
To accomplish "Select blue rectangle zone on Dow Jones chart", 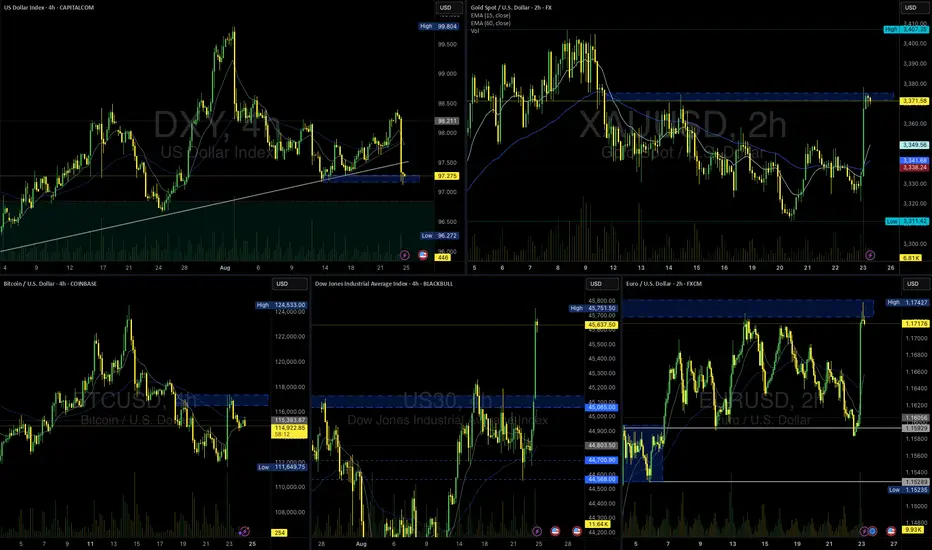I will (x=447, y=401).
